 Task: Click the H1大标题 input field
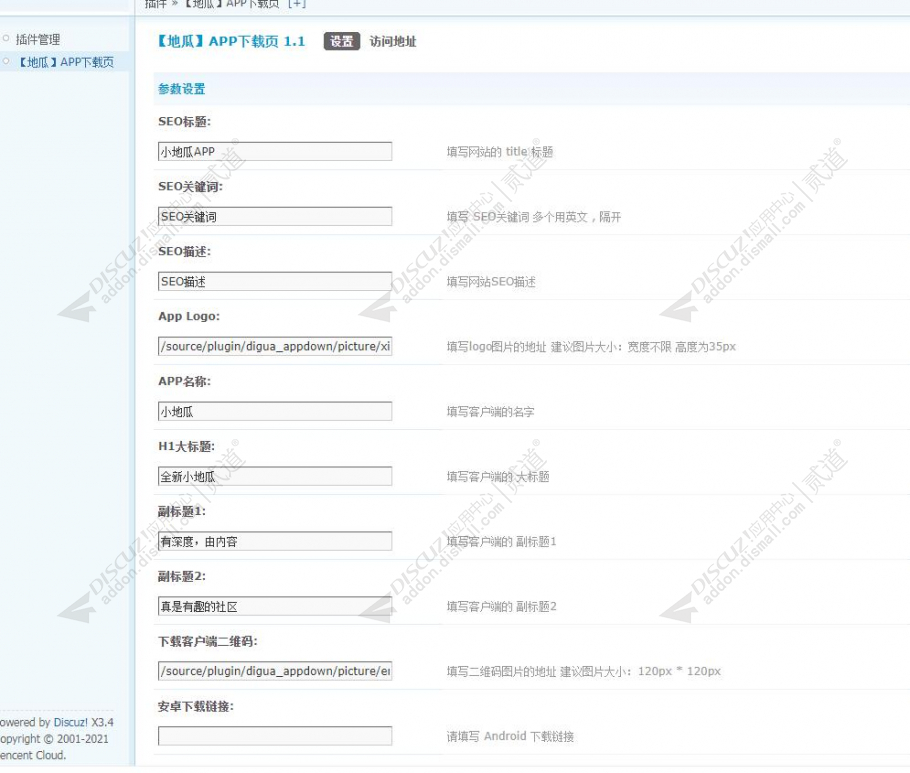coord(275,476)
